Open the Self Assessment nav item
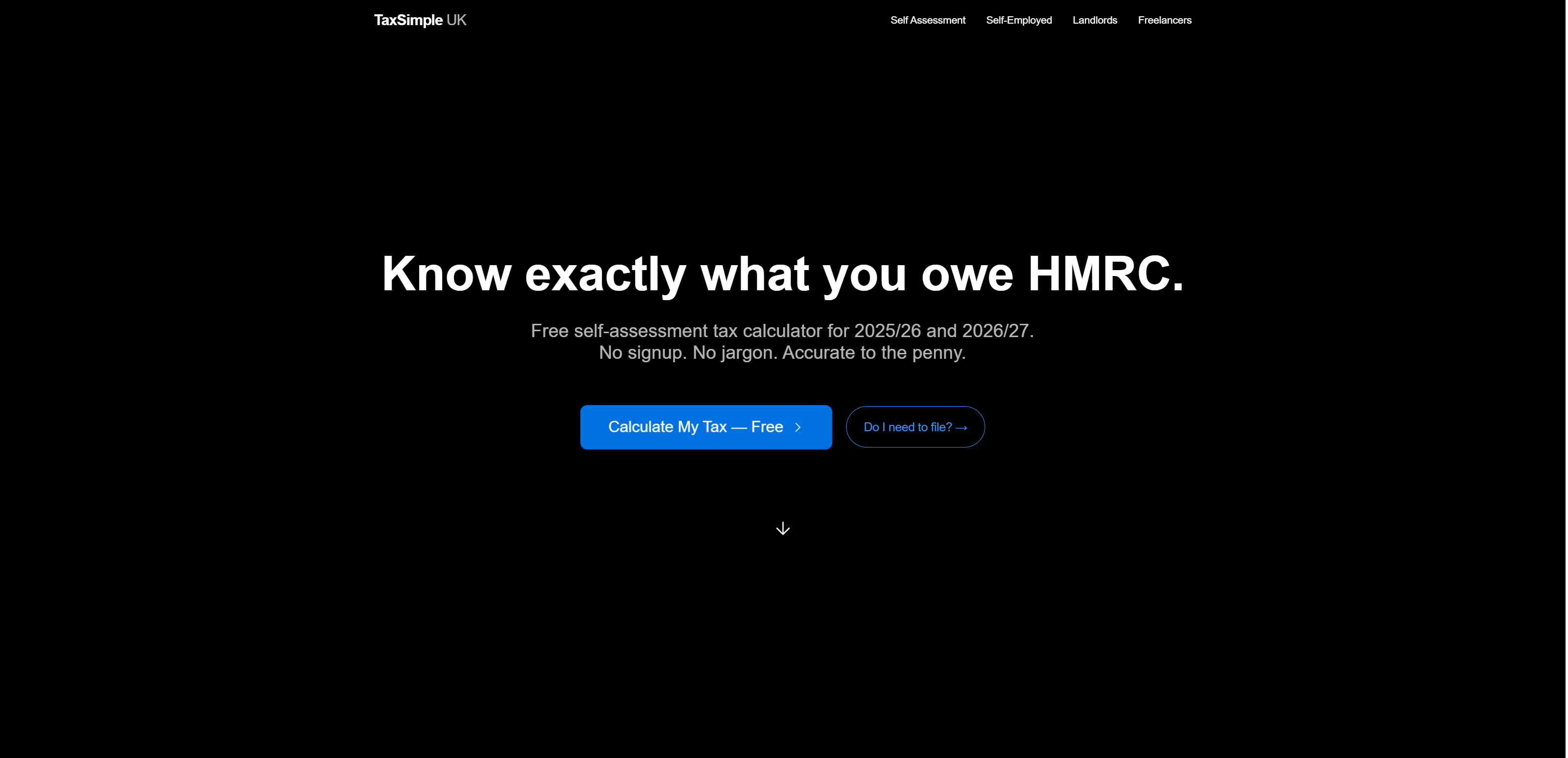The height and width of the screenshot is (758, 1568). coord(928,20)
